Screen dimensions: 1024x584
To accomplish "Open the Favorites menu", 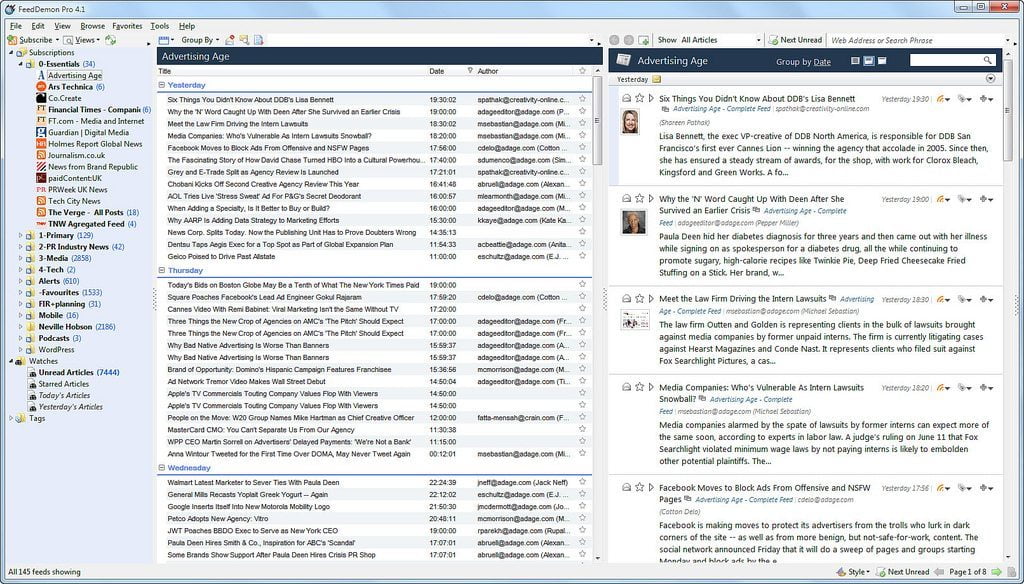I will 125,26.
